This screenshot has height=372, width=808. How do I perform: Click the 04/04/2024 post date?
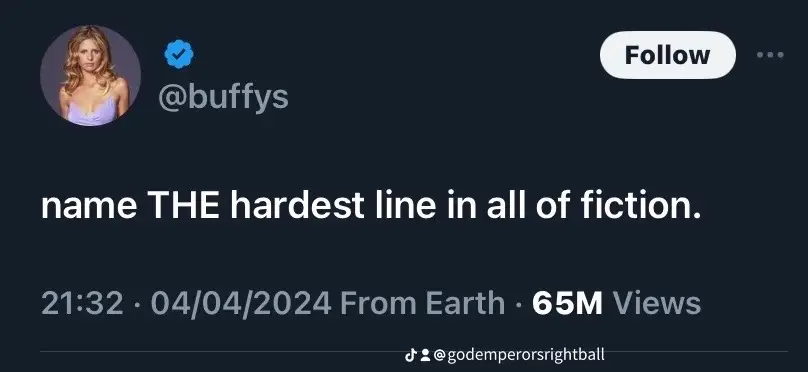(x=241, y=303)
